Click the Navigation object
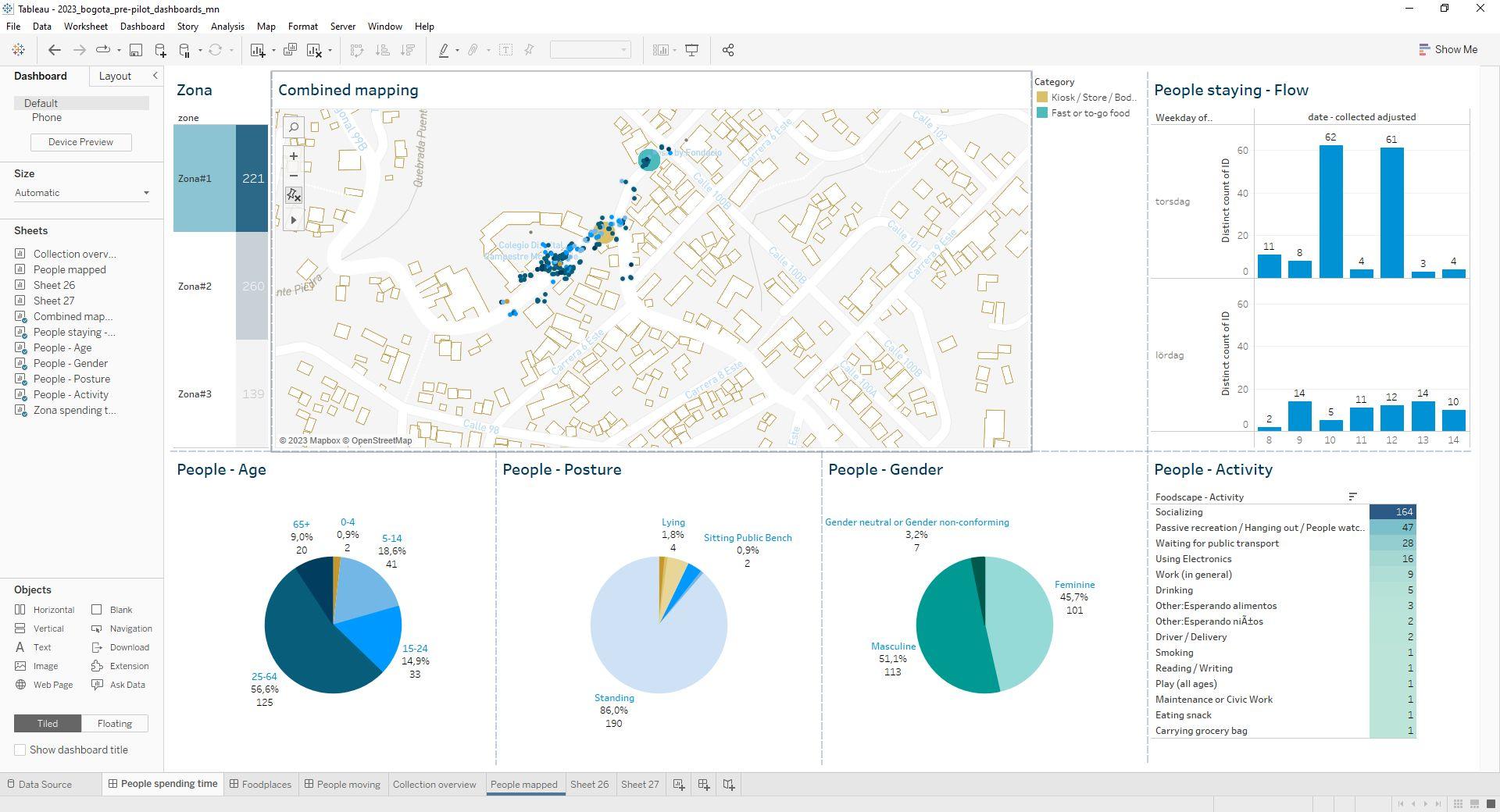This screenshot has height=812, width=1500. [121, 629]
